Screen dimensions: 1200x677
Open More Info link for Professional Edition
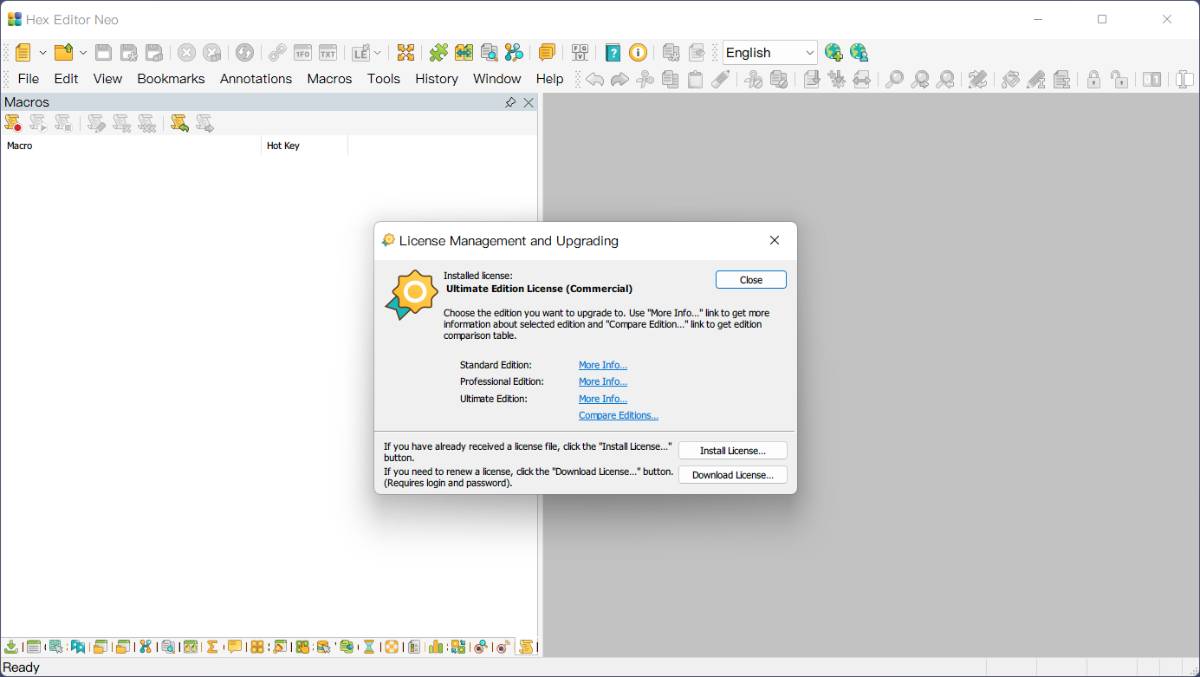point(603,382)
